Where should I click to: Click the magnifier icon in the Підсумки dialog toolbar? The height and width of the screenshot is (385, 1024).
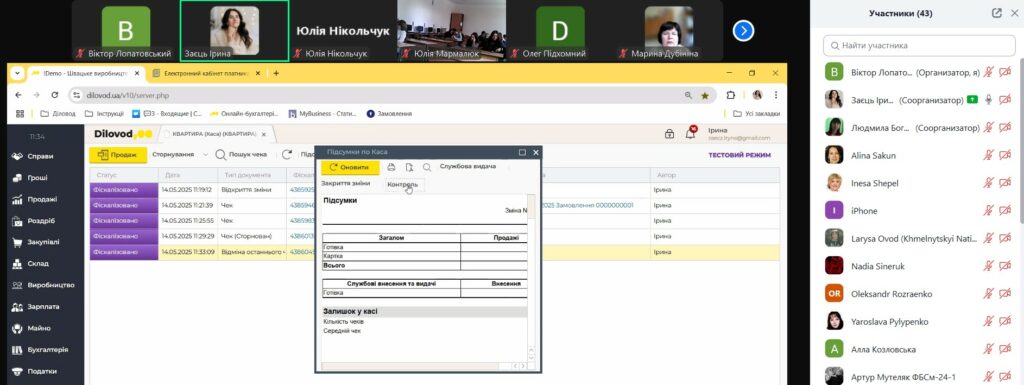tap(426, 167)
